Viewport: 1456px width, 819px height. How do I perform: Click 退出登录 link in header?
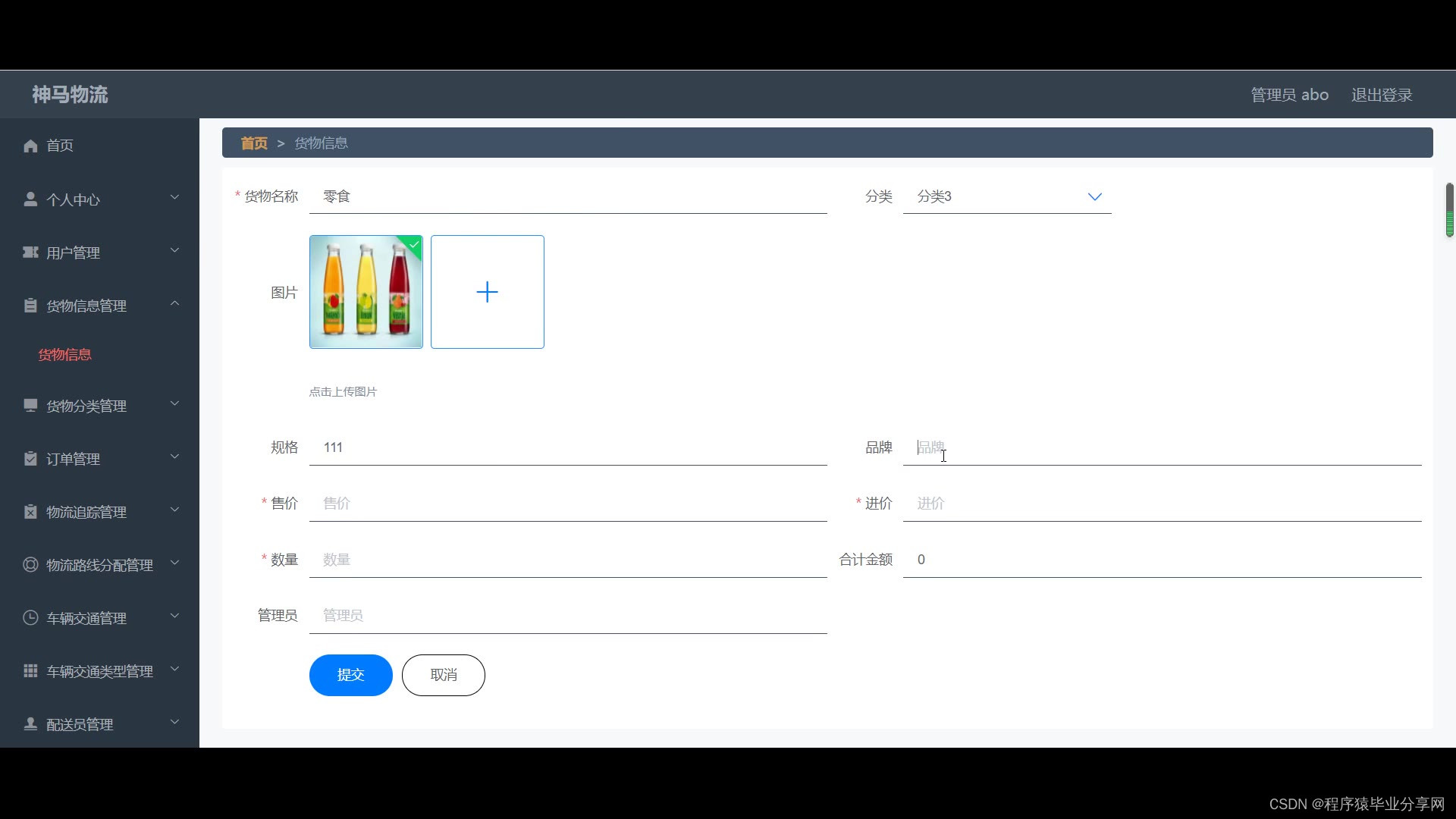pos(1381,95)
